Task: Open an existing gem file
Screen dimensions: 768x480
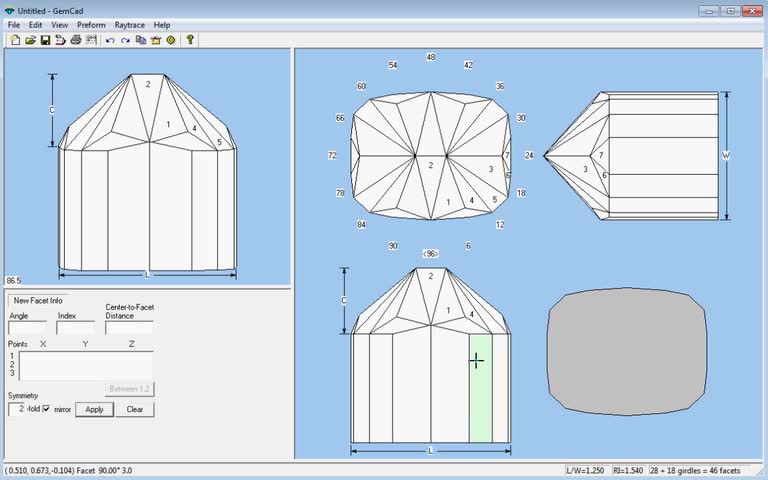Action: pyautogui.click(x=30, y=40)
